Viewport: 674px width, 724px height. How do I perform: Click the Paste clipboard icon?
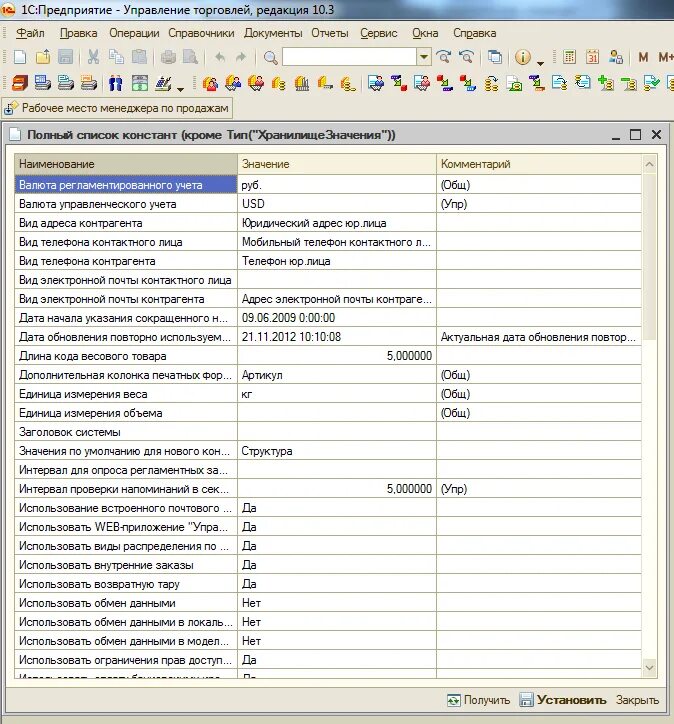coord(139,57)
